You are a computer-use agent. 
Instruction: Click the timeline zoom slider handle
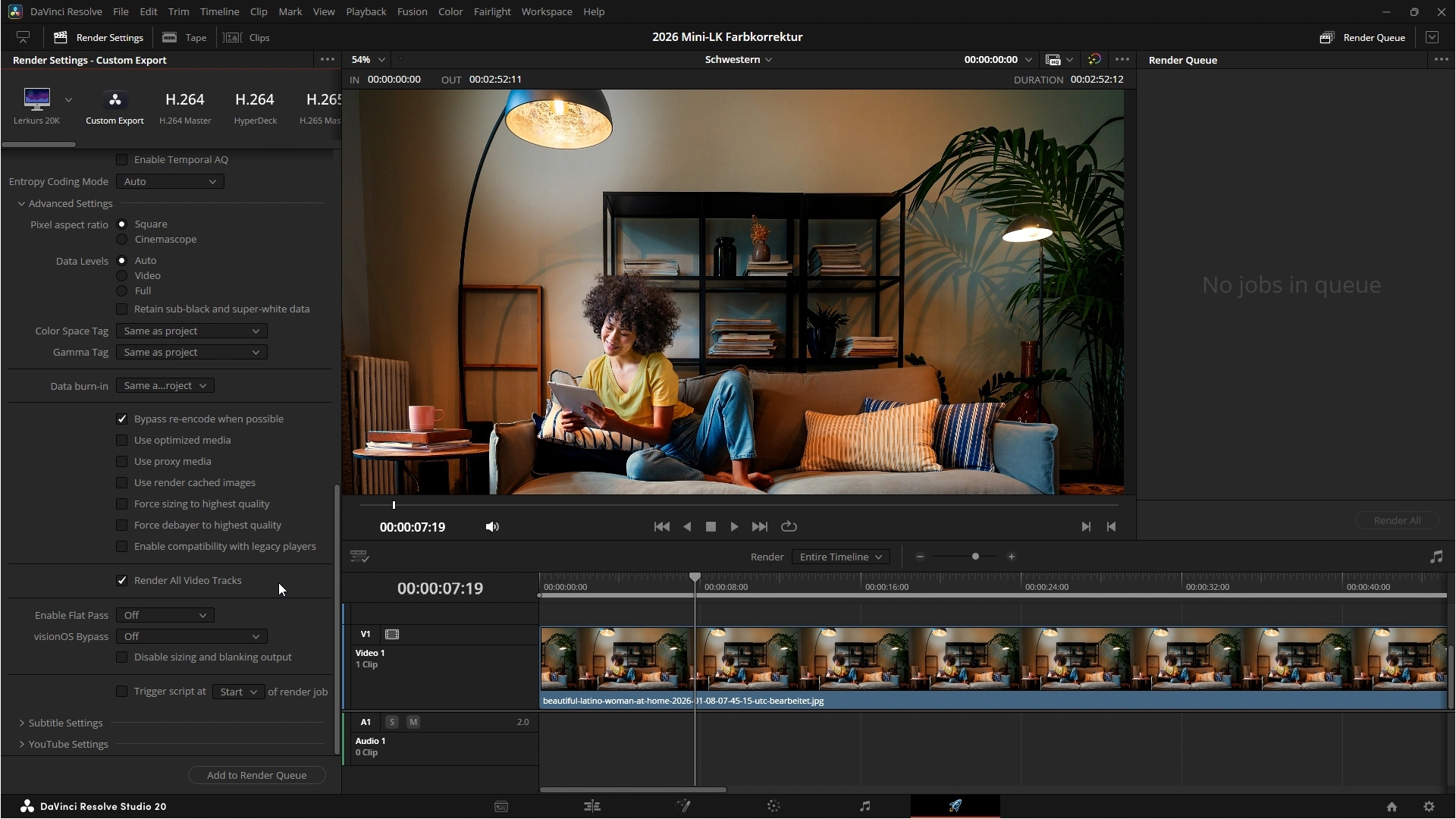coord(975,557)
